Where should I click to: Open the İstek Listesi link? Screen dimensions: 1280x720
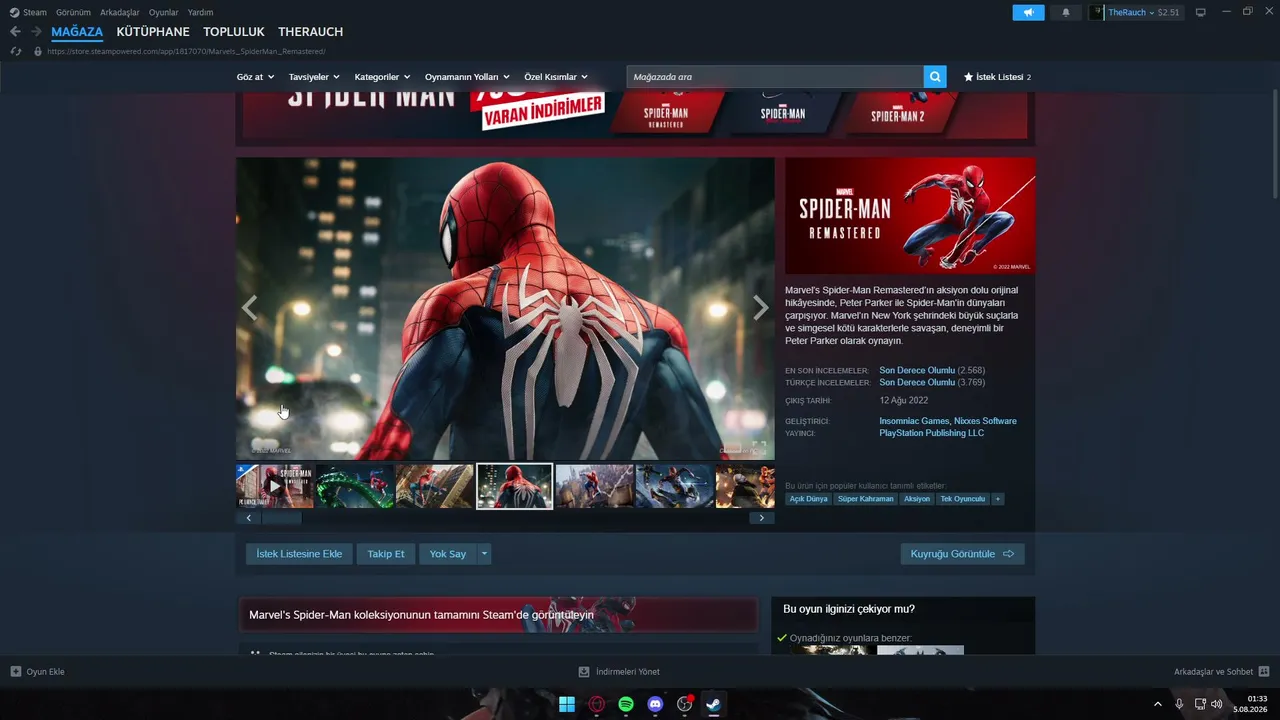[x=997, y=77]
